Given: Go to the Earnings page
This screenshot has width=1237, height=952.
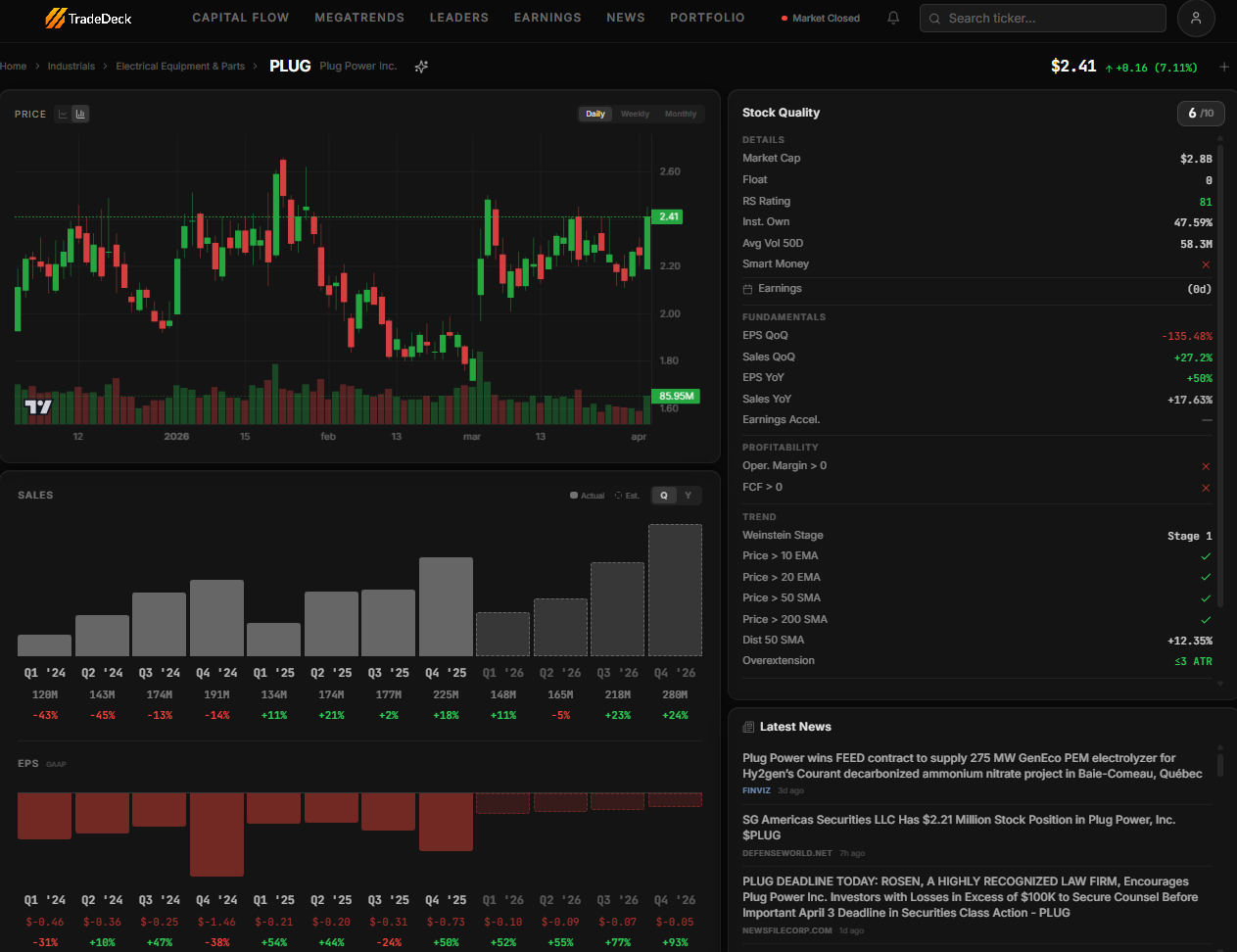Looking at the screenshot, I should pyautogui.click(x=547, y=18).
